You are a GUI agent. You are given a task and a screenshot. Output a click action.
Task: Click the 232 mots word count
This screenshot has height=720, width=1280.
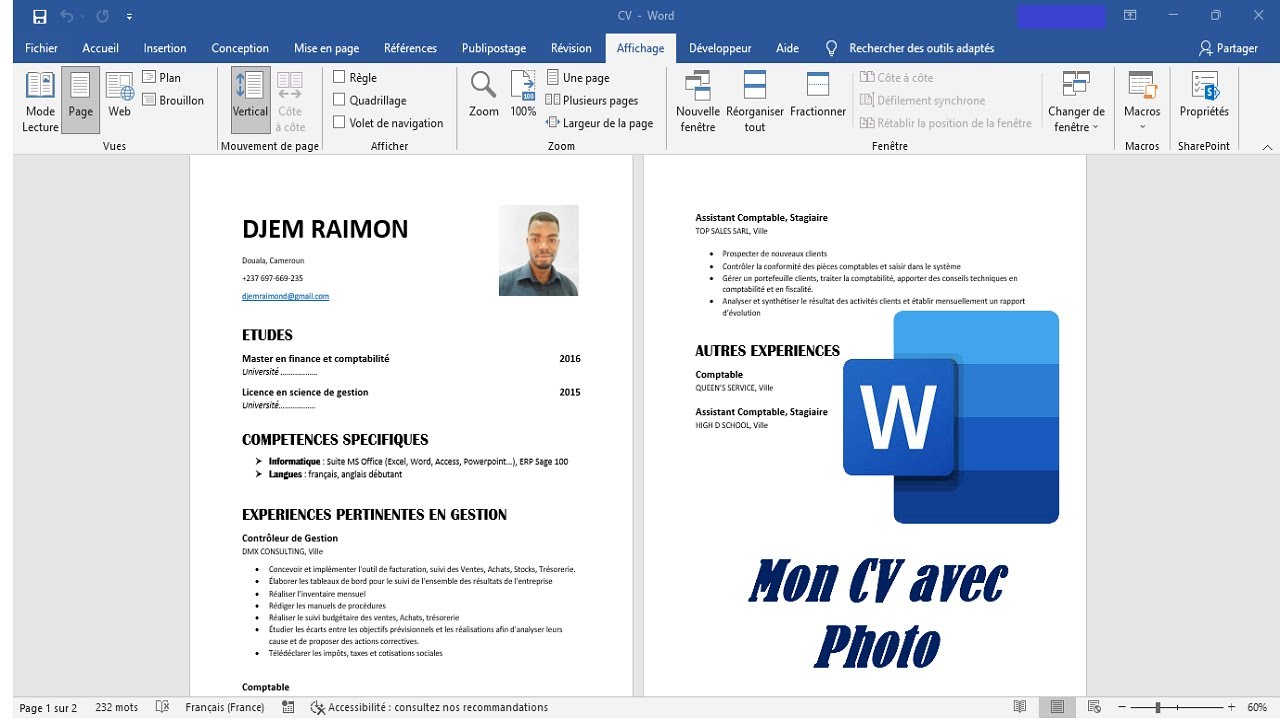[117, 707]
